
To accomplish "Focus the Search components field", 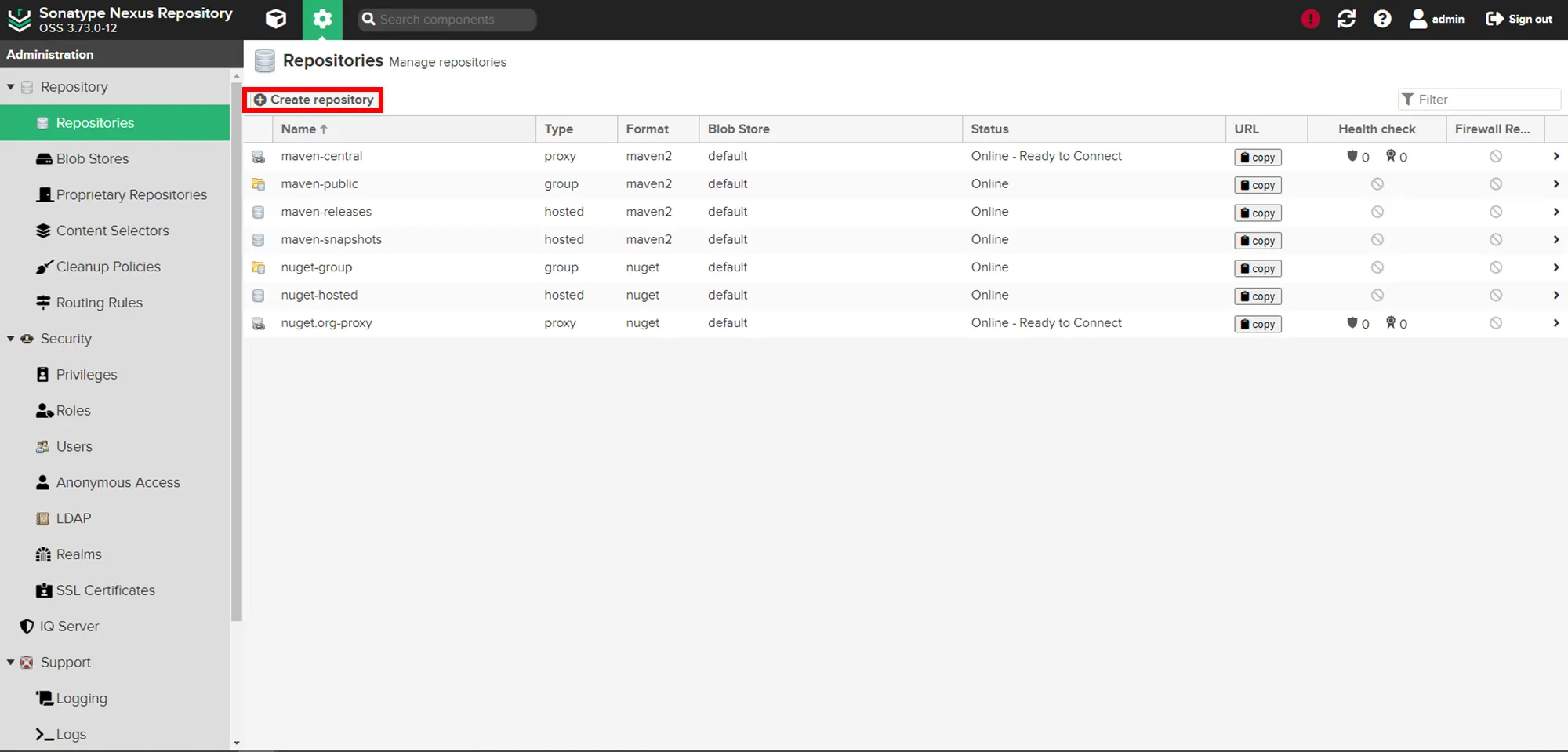I will pos(448,20).
